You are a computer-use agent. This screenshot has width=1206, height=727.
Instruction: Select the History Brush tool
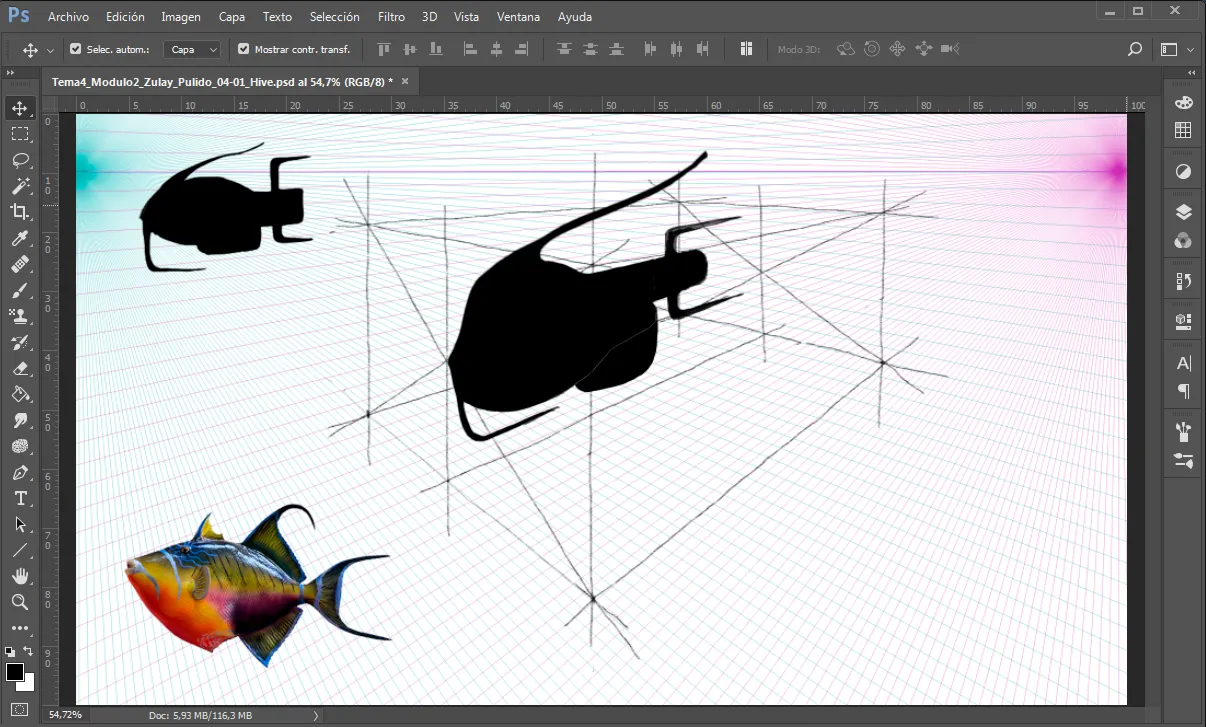pyautogui.click(x=20, y=342)
